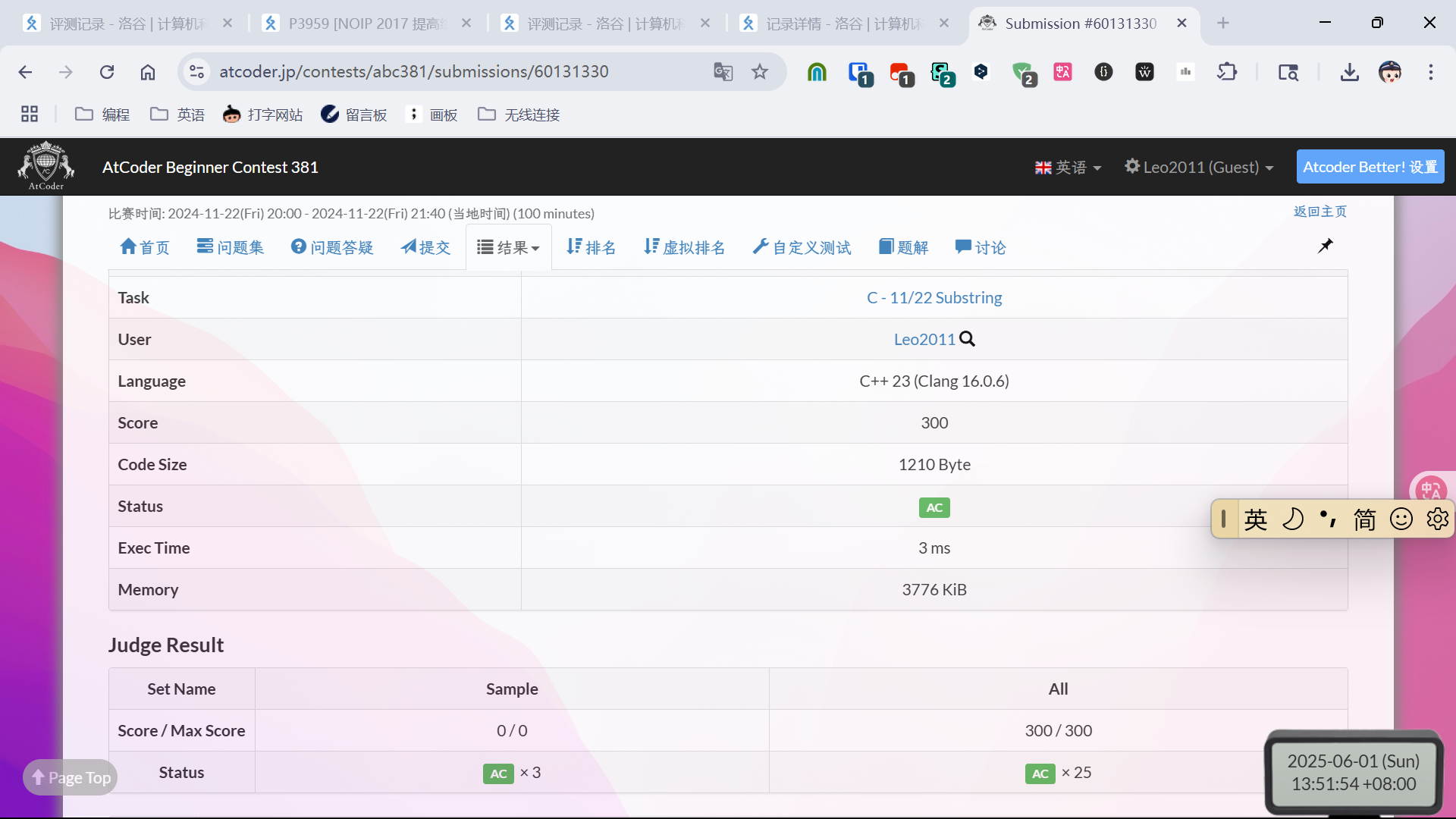Toggle IME half/full width moon icon
The image size is (1456, 819).
click(x=1292, y=519)
